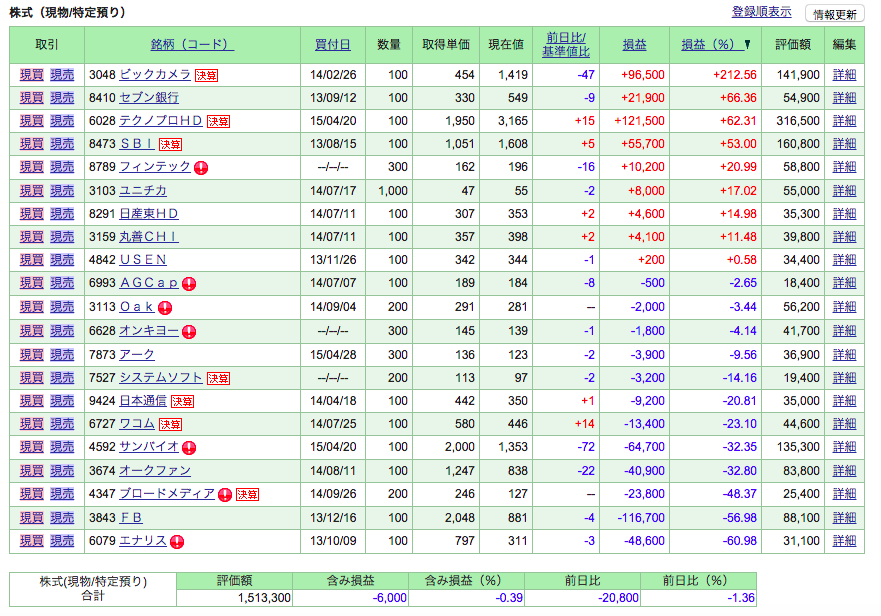Sort by 買付日 column header

(333, 44)
